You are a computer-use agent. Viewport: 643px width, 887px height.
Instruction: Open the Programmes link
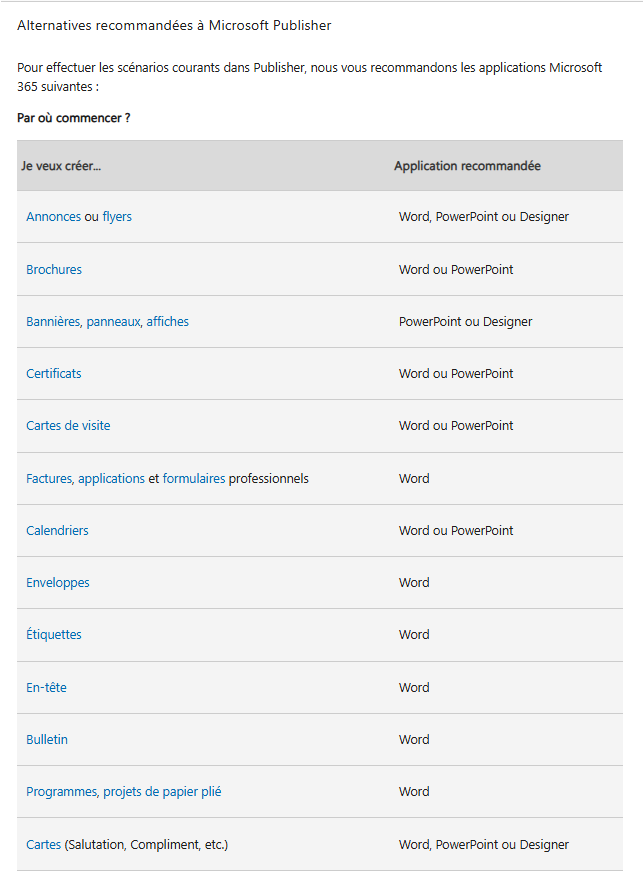point(63,791)
